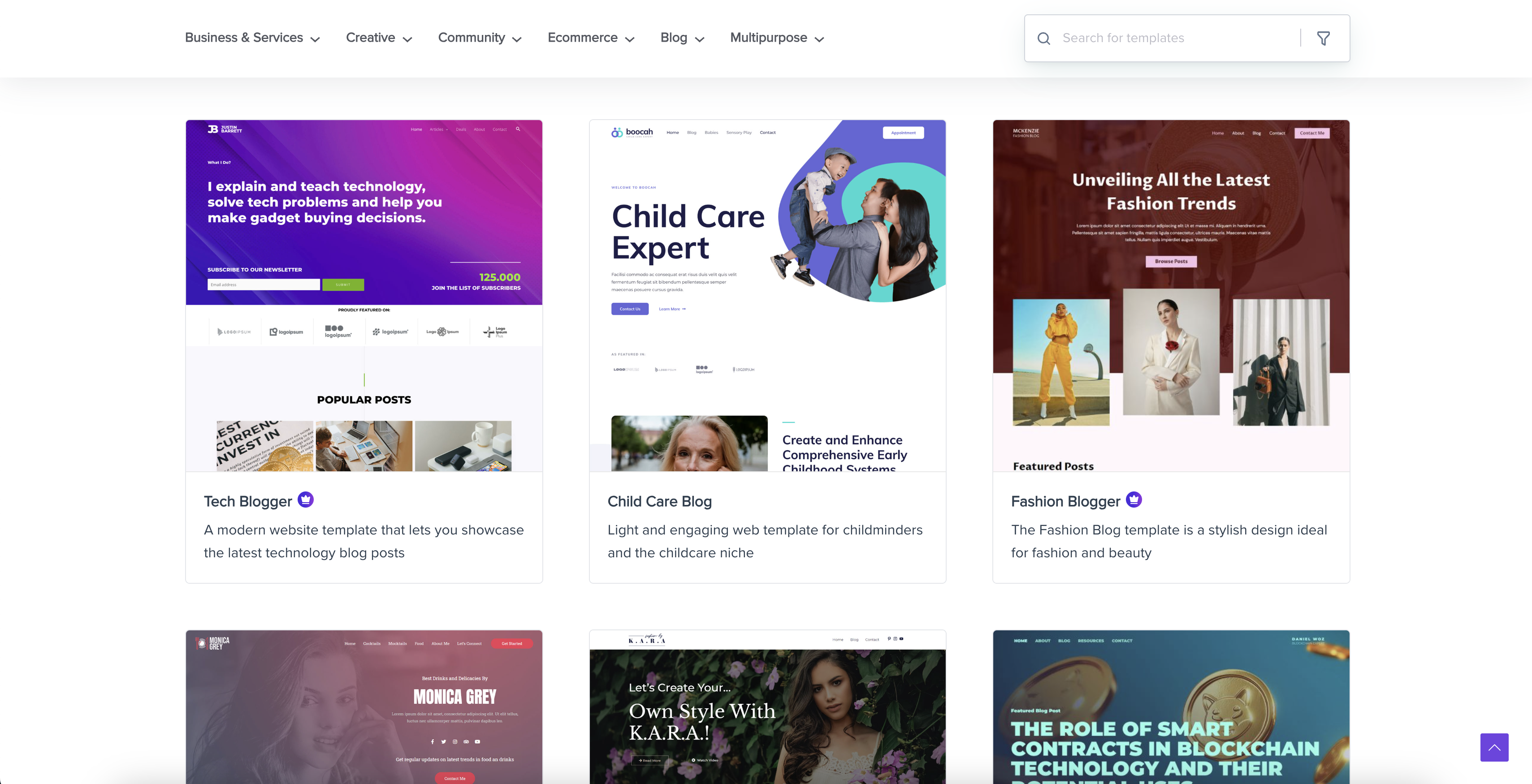Open the Multipurpose category menu
This screenshot has width=1532, height=784.
click(x=777, y=38)
